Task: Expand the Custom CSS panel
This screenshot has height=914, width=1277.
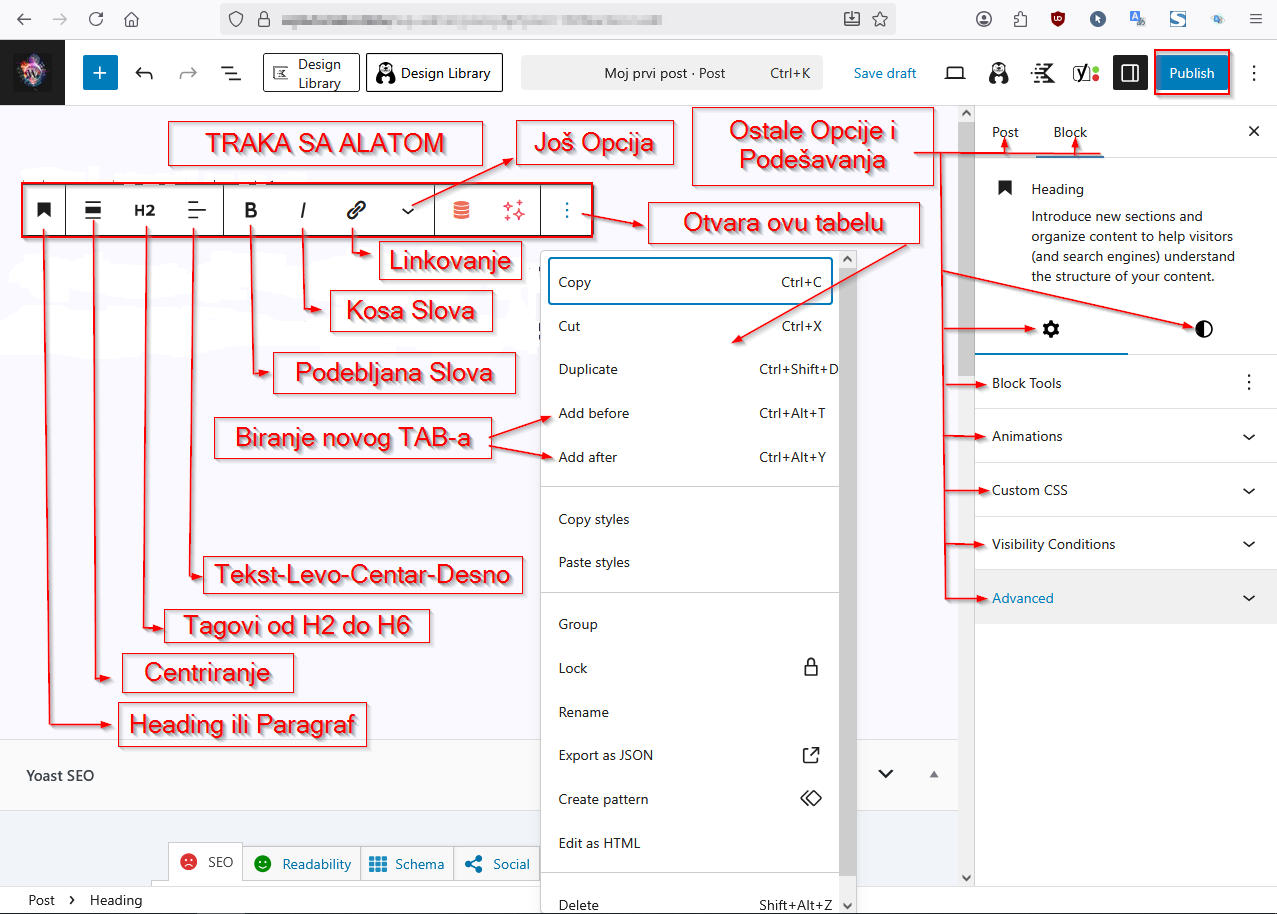Action: (1125, 491)
